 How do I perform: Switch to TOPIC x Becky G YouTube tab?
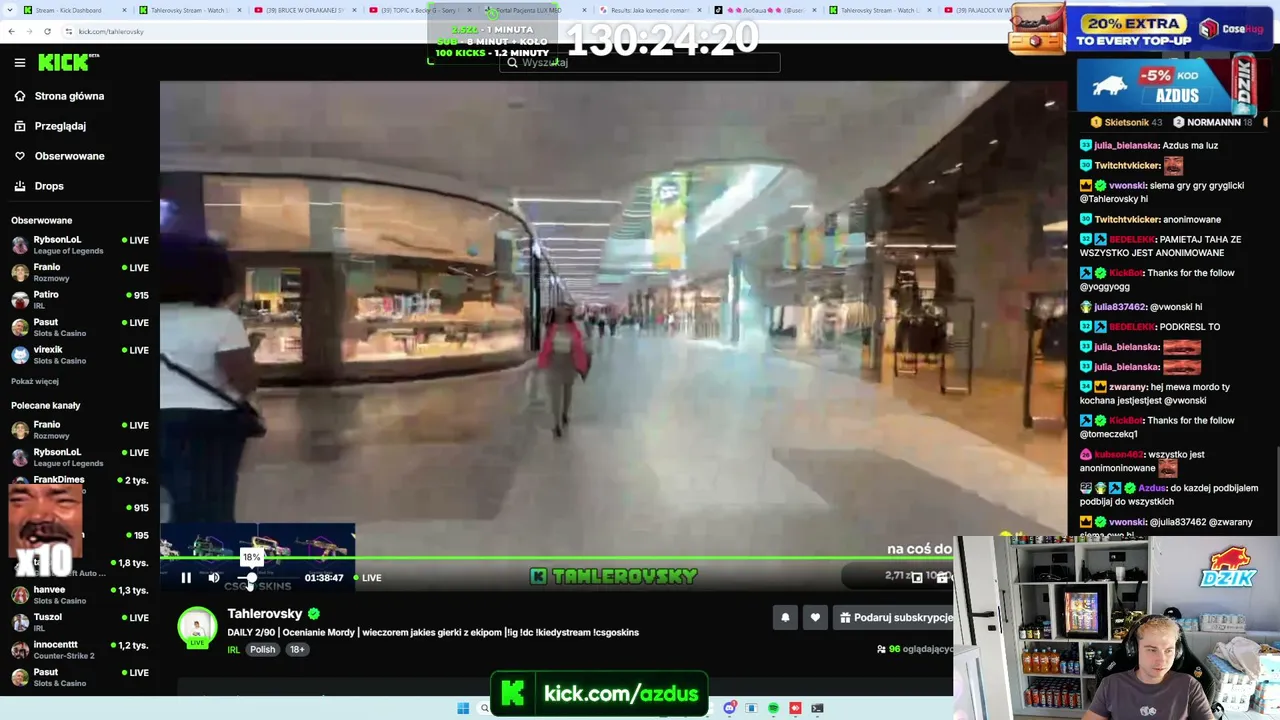point(420,10)
